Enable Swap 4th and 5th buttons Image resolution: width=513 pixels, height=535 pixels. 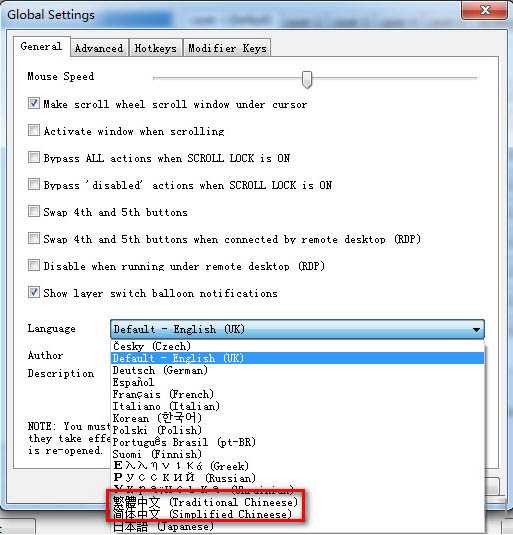coord(33,211)
